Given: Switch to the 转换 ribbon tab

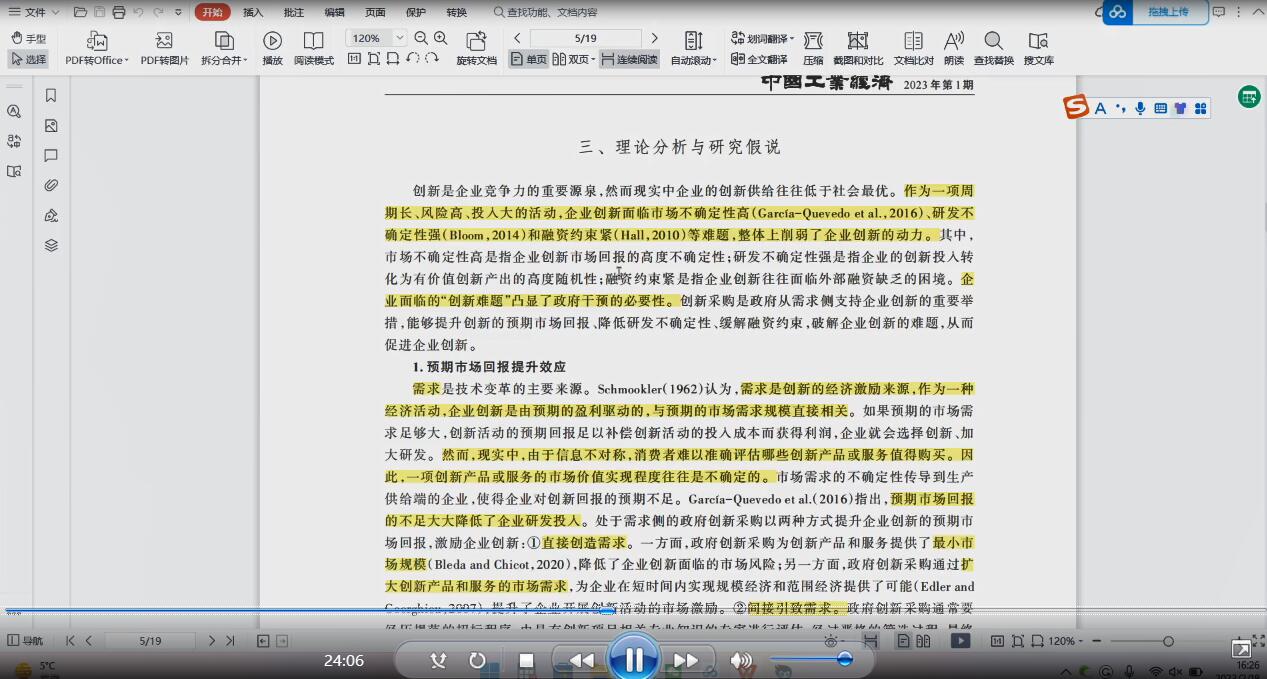Looking at the screenshot, I should [x=457, y=12].
